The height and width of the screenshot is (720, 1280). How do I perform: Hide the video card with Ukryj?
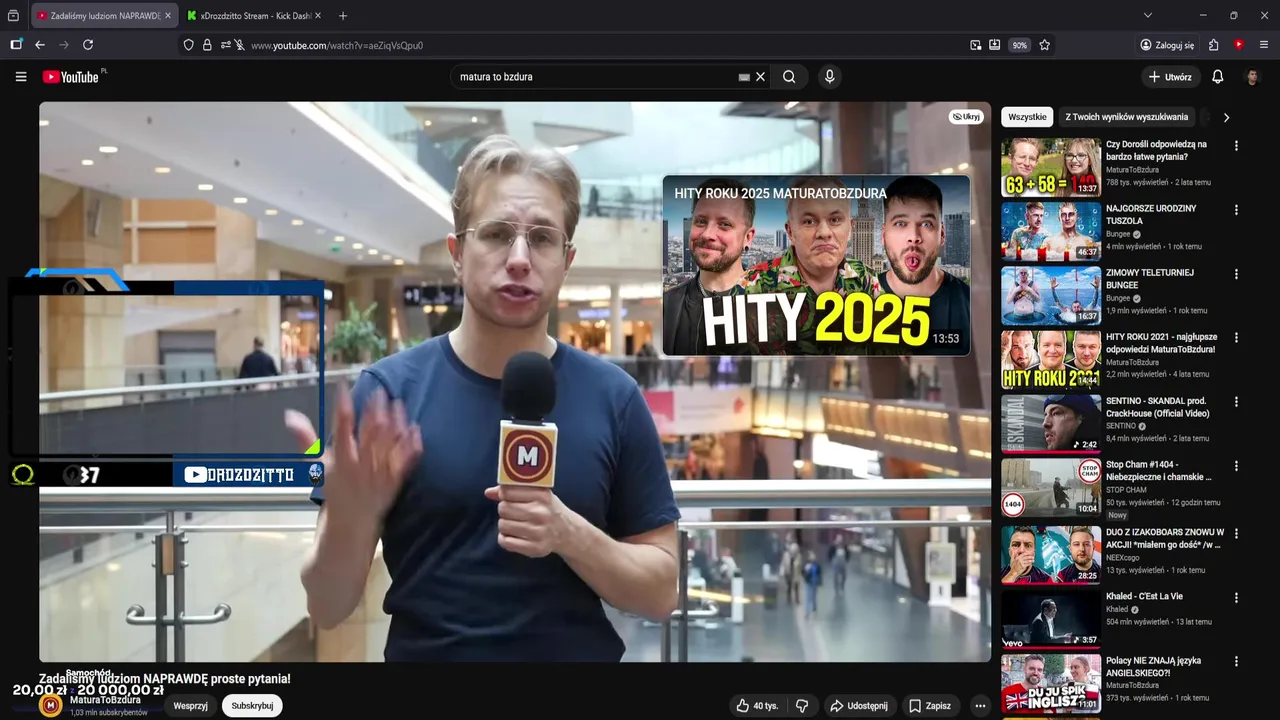click(x=966, y=117)
